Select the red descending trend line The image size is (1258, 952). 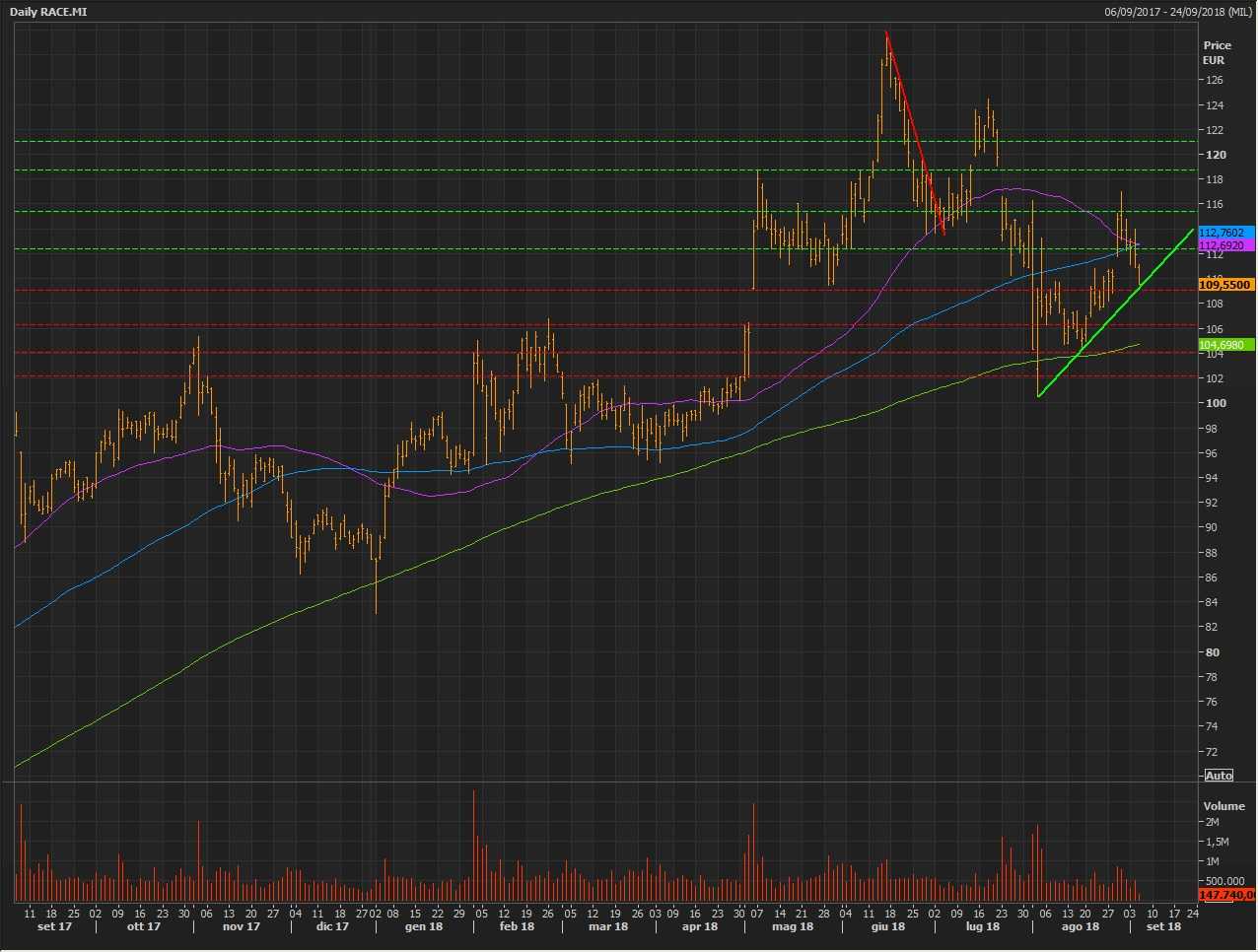coord(914,131)
